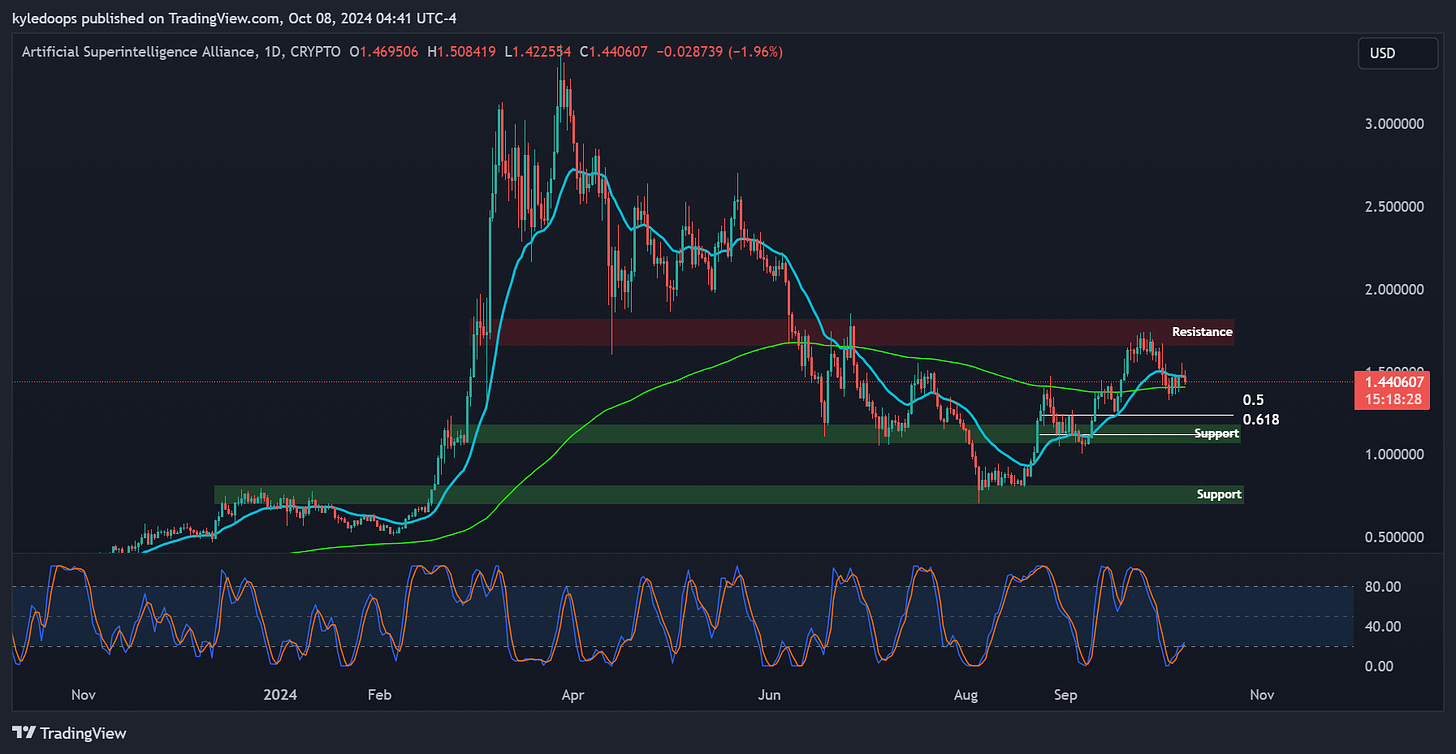Click the Sep date axis label
The height and width of the screenshot is (754, 1456).
point(1066,694)
